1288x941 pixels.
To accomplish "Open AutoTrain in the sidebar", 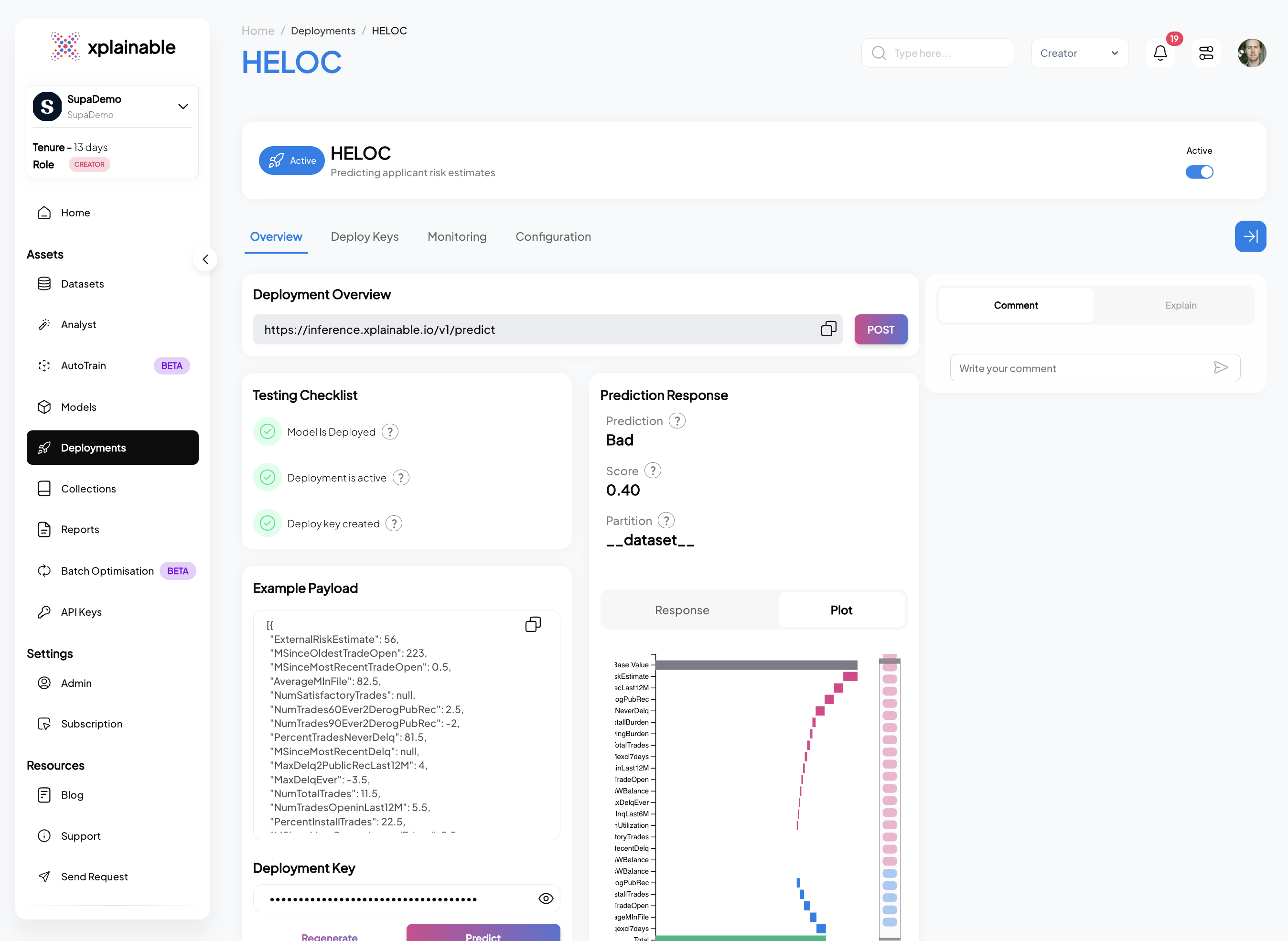I will pos(112,366).
